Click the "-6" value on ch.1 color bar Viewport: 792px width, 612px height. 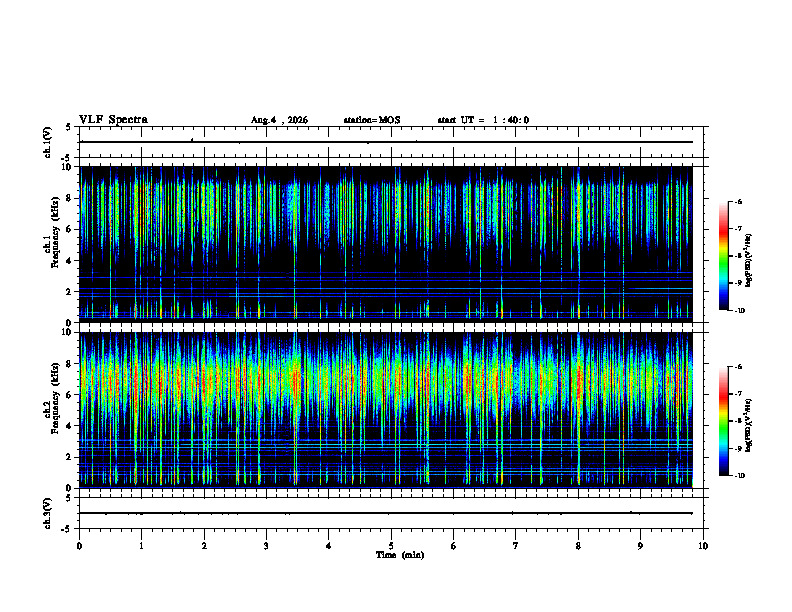(x=738, y=202)
